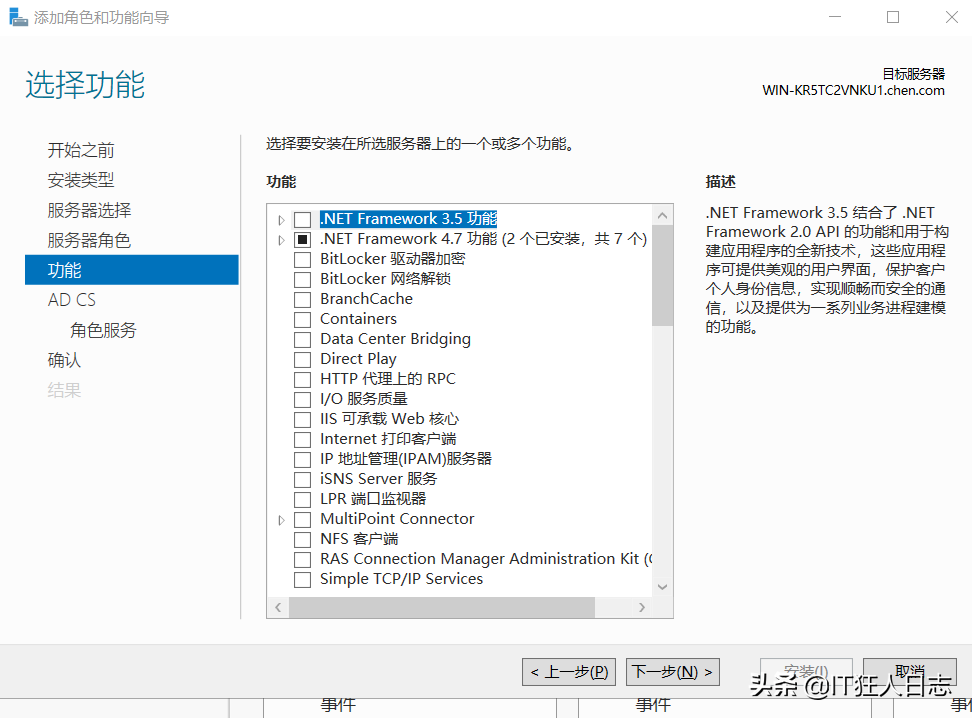972x718 pixels.
Task: Switch to 服务器选择 step
Action: tap(89, 210)
